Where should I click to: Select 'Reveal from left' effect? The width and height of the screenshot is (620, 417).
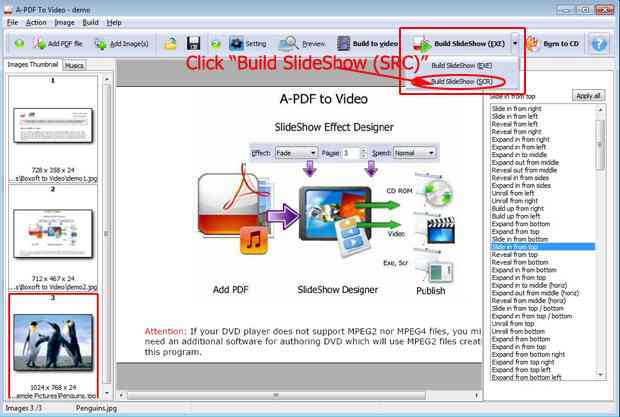[514, 124]
